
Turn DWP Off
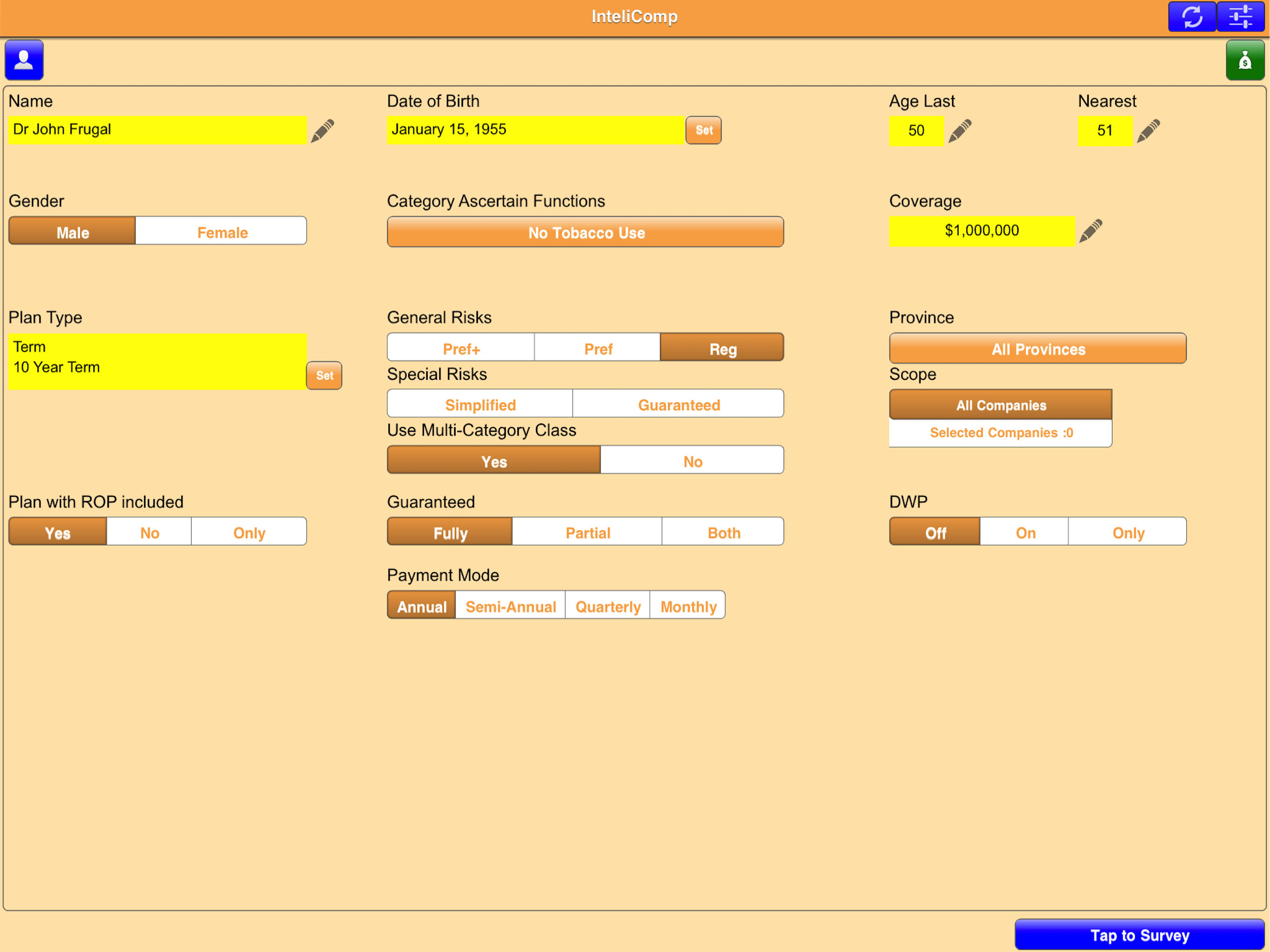[935, 532]
